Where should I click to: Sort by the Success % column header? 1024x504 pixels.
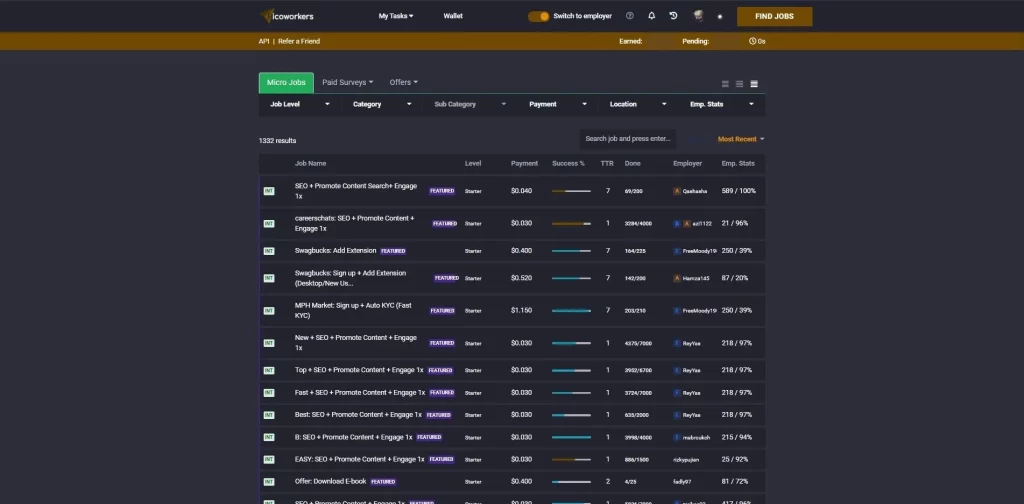click(x=568, y=164)
